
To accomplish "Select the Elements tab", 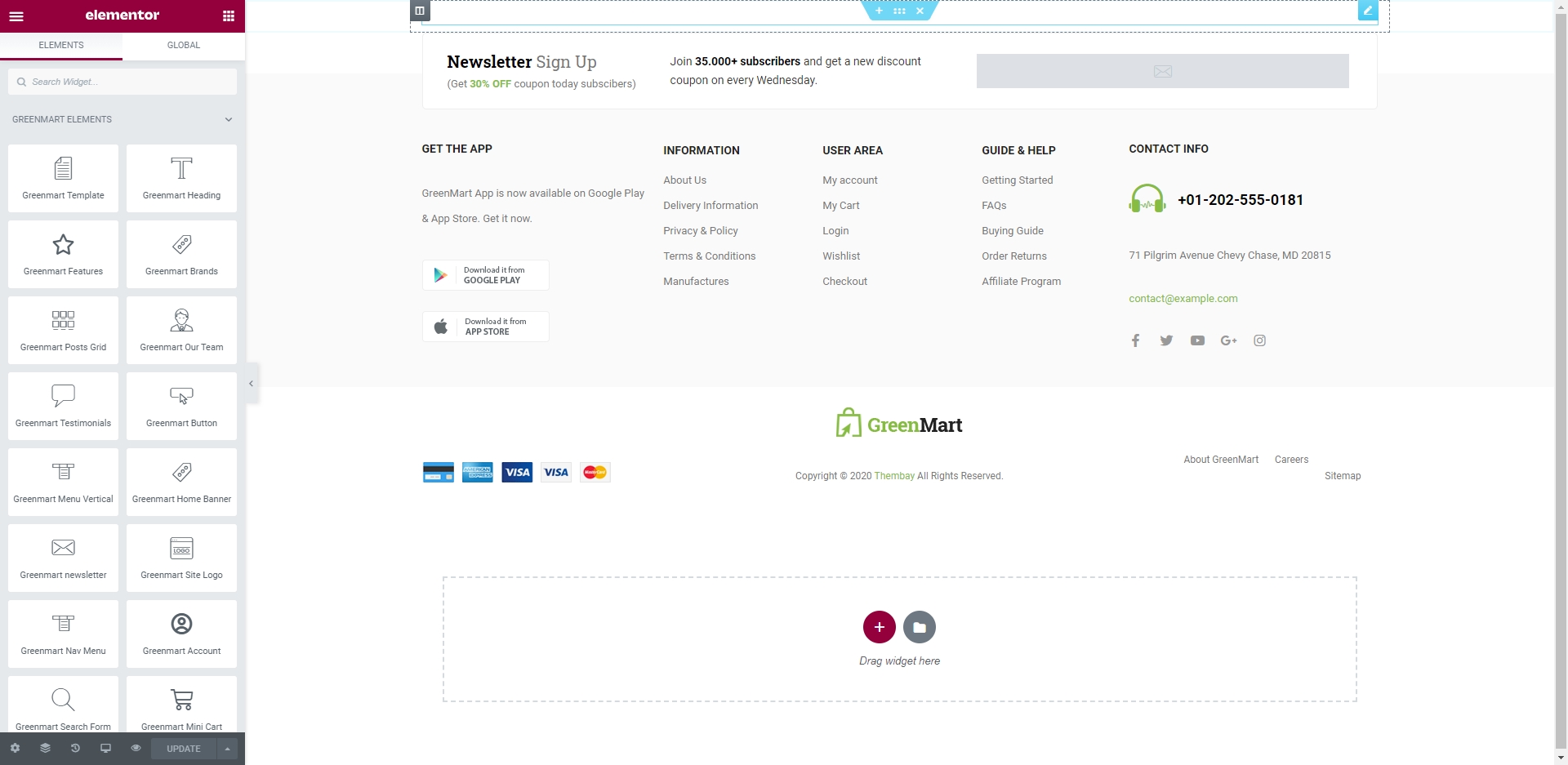I will coord(61,45).
